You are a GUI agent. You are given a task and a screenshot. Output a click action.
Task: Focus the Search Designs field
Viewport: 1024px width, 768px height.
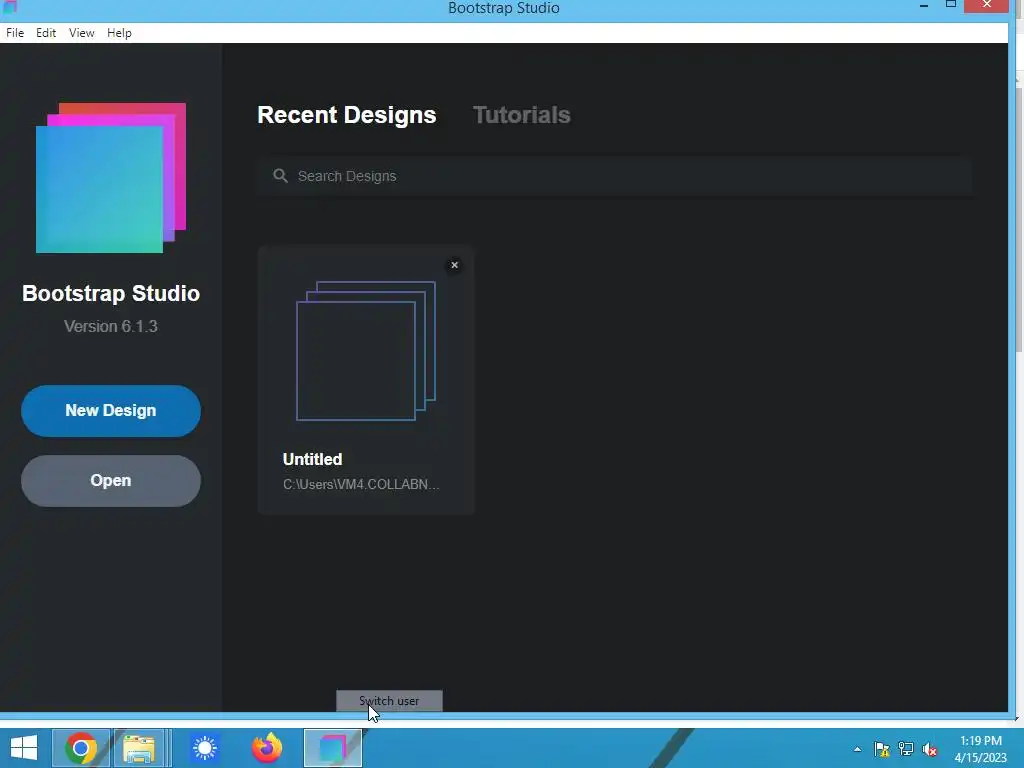click(x=615, y=176)
